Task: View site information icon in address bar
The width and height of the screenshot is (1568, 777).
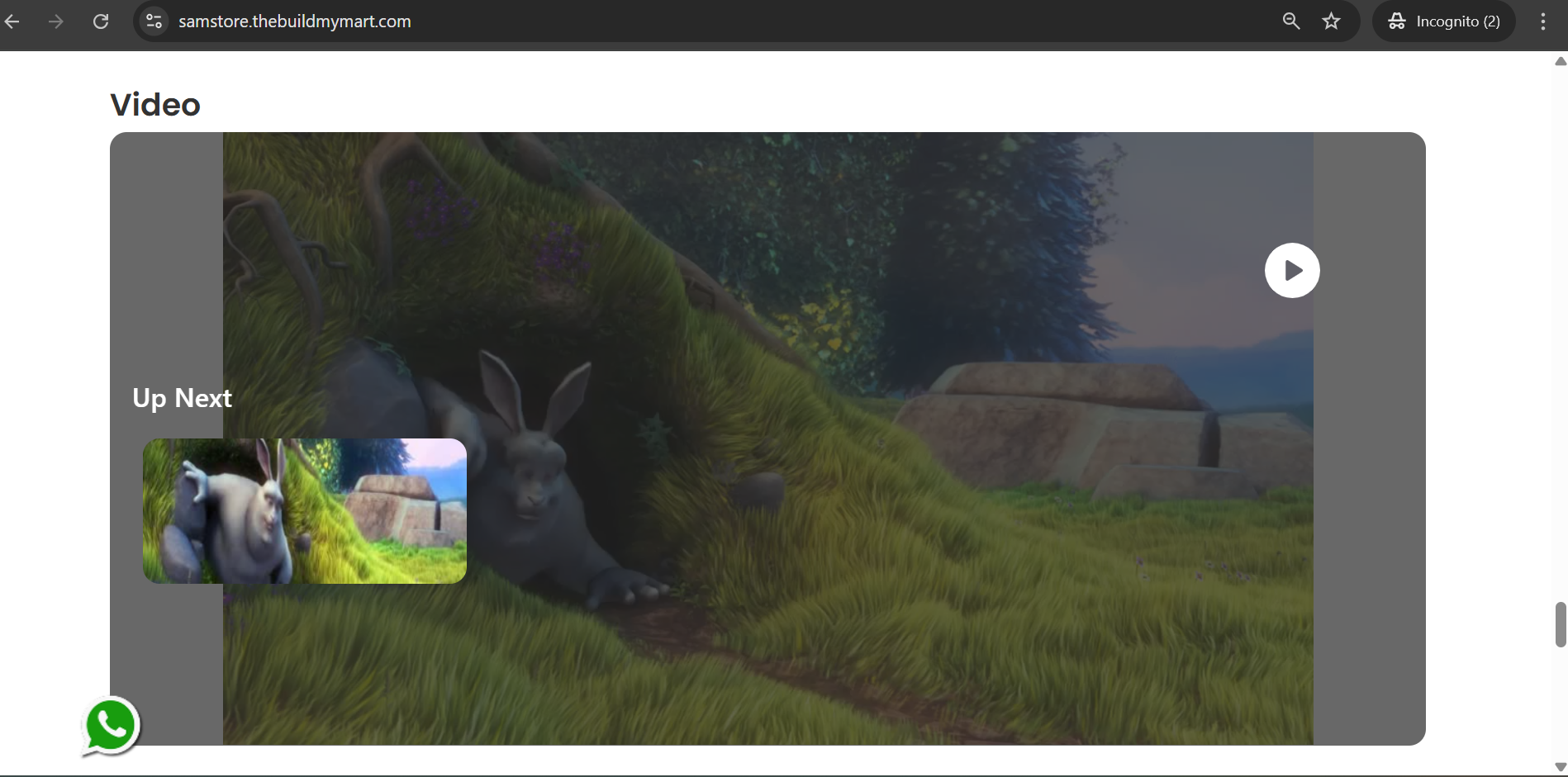Action: [x=154, y=21]
